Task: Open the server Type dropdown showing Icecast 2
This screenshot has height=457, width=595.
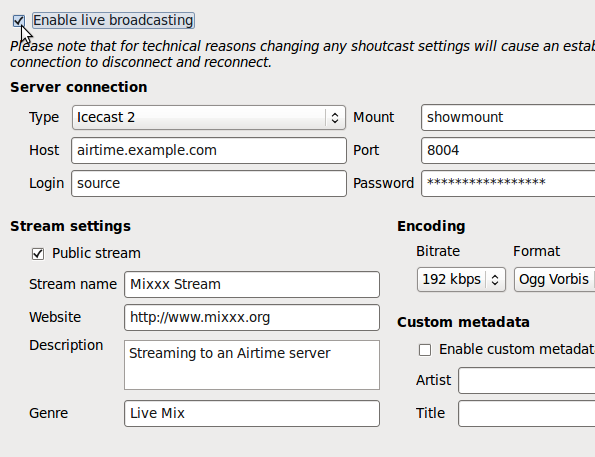Action: tap(209, 118)
